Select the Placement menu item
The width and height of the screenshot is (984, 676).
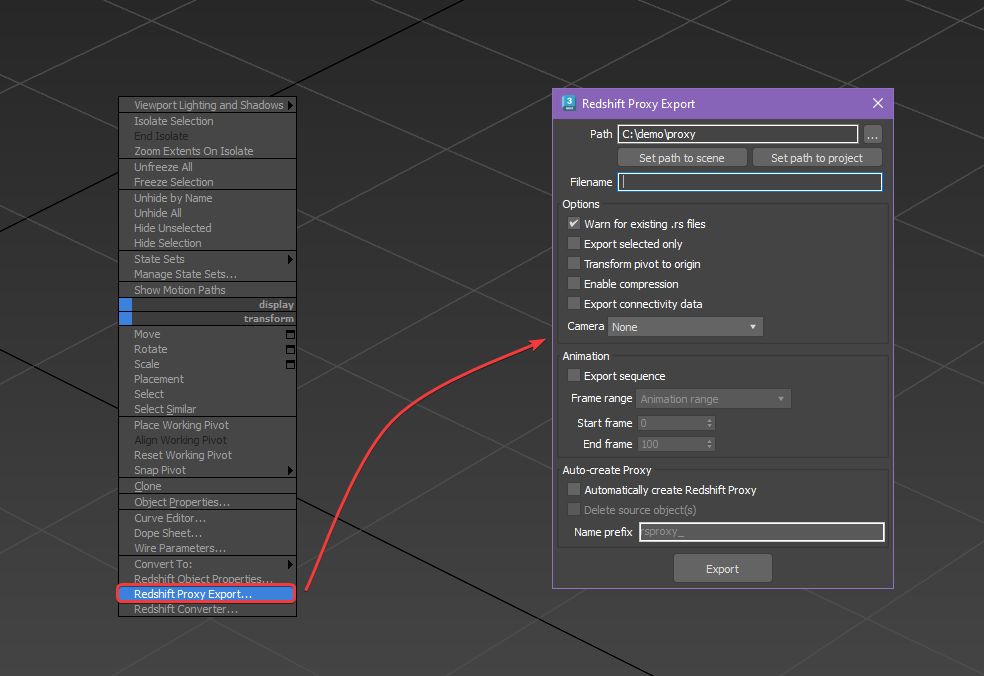pyautogui.click(x=207, y=380)
